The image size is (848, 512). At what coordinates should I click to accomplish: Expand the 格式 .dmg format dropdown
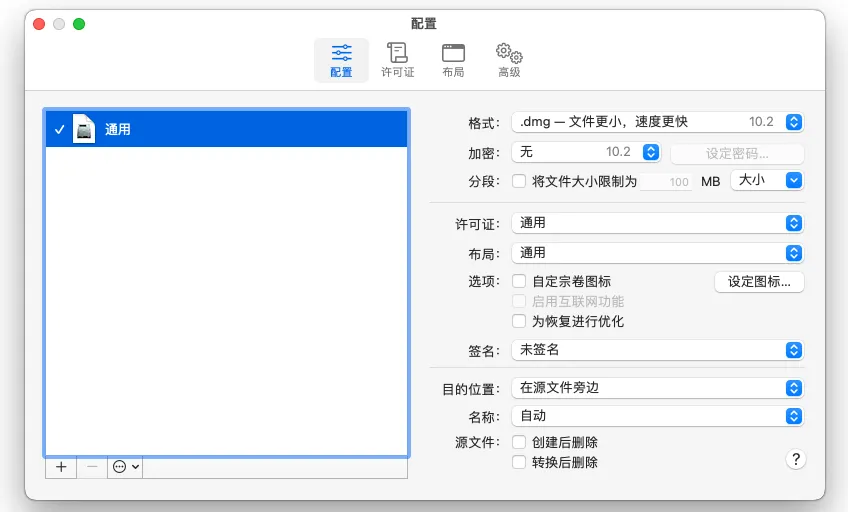tap(657, 122)
